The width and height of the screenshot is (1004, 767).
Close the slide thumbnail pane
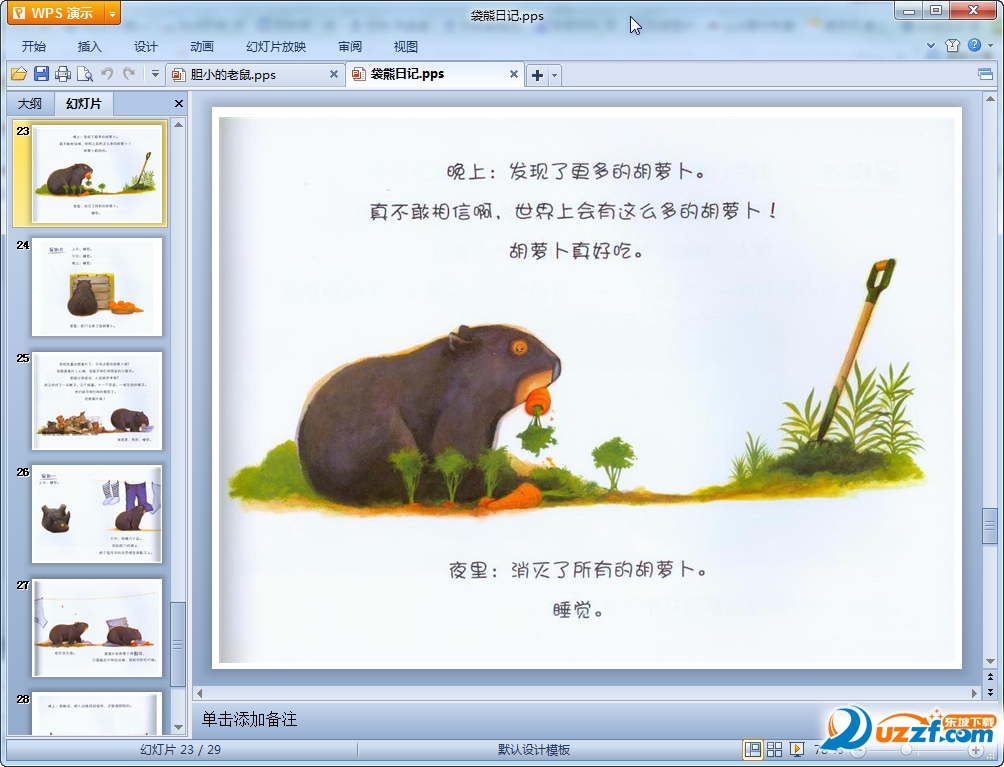click(179, 103)
